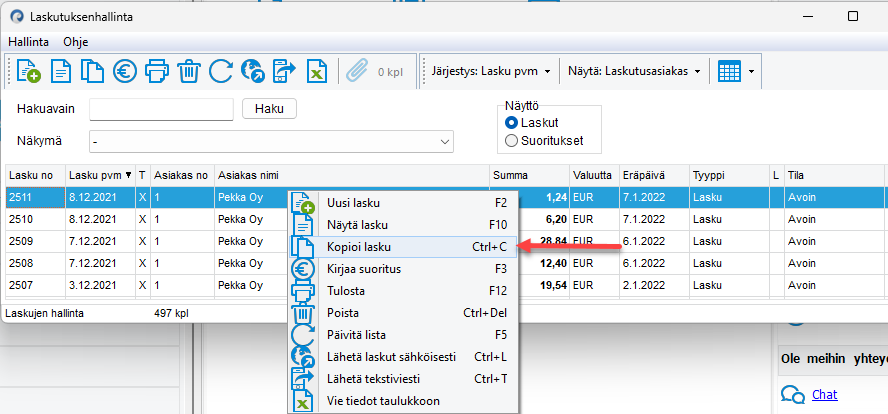Choose Tulosta from context menu

404,291
